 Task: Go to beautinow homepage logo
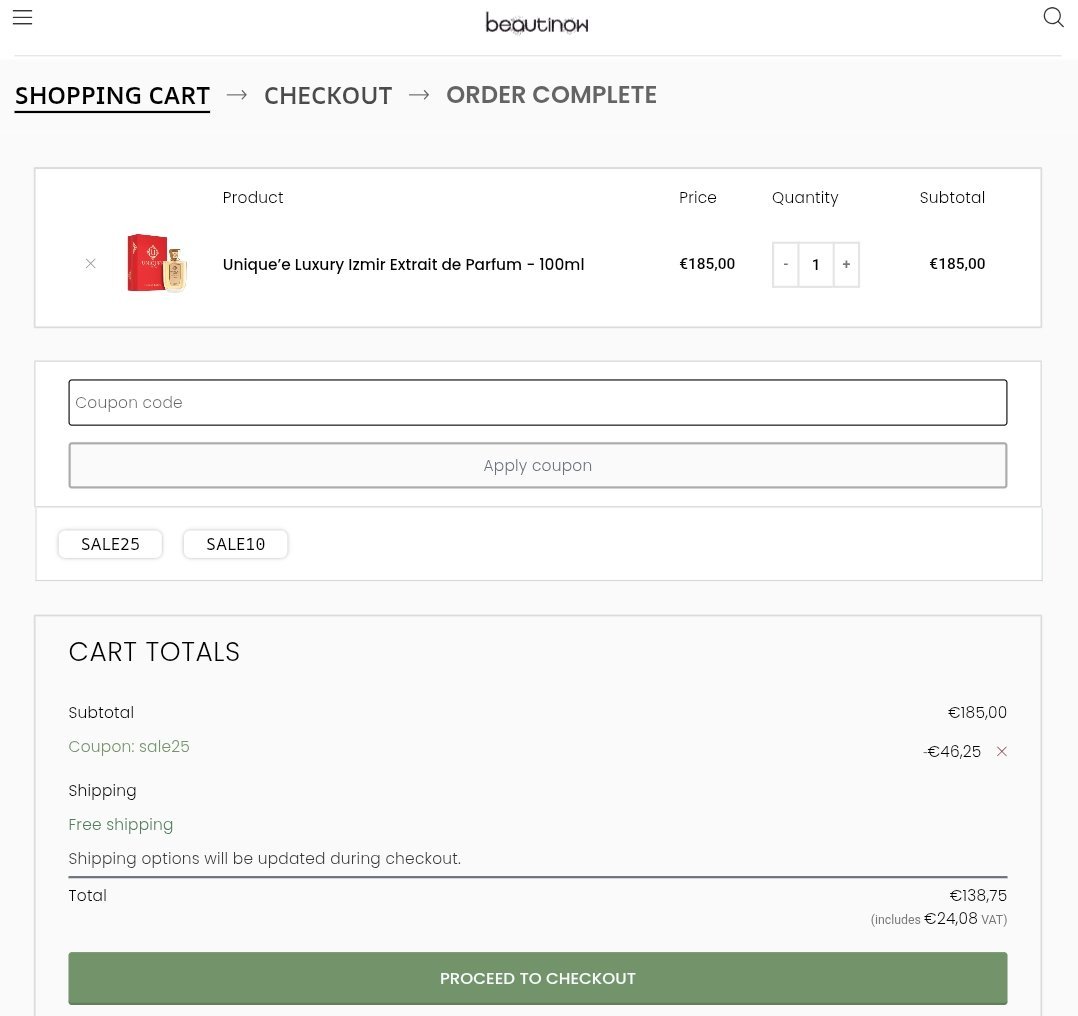tap(537, 23)
